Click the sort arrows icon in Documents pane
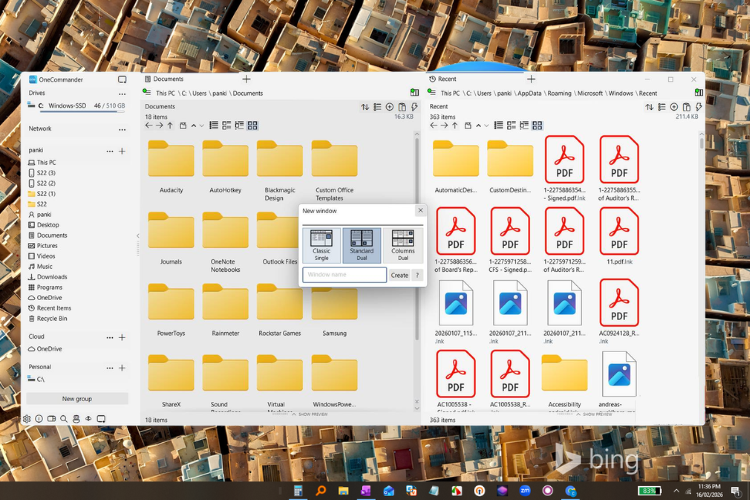The image size is (750, 500). pos(365,107)
